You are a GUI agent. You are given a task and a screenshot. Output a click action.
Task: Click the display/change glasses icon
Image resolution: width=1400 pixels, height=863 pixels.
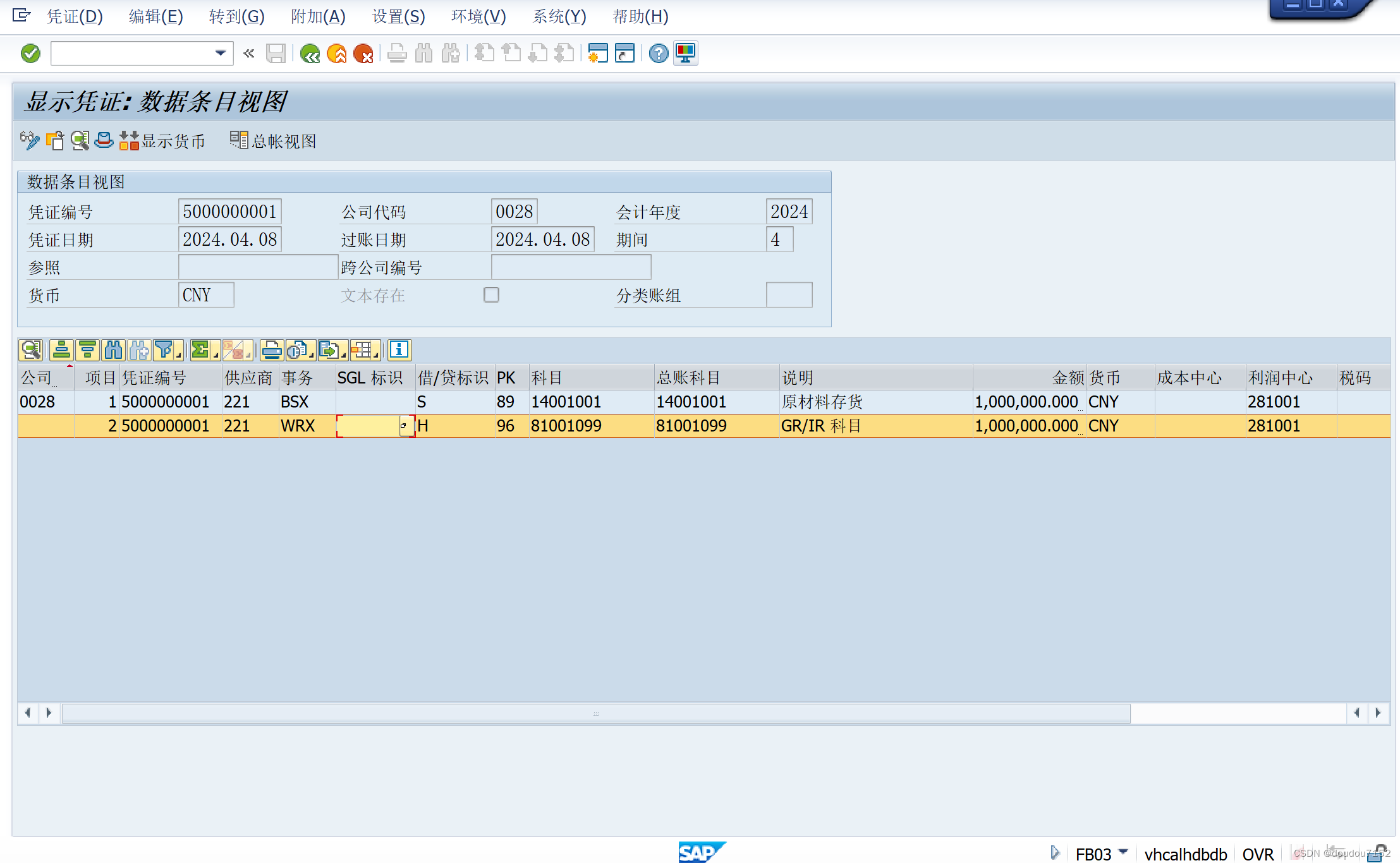pos(29,140)
